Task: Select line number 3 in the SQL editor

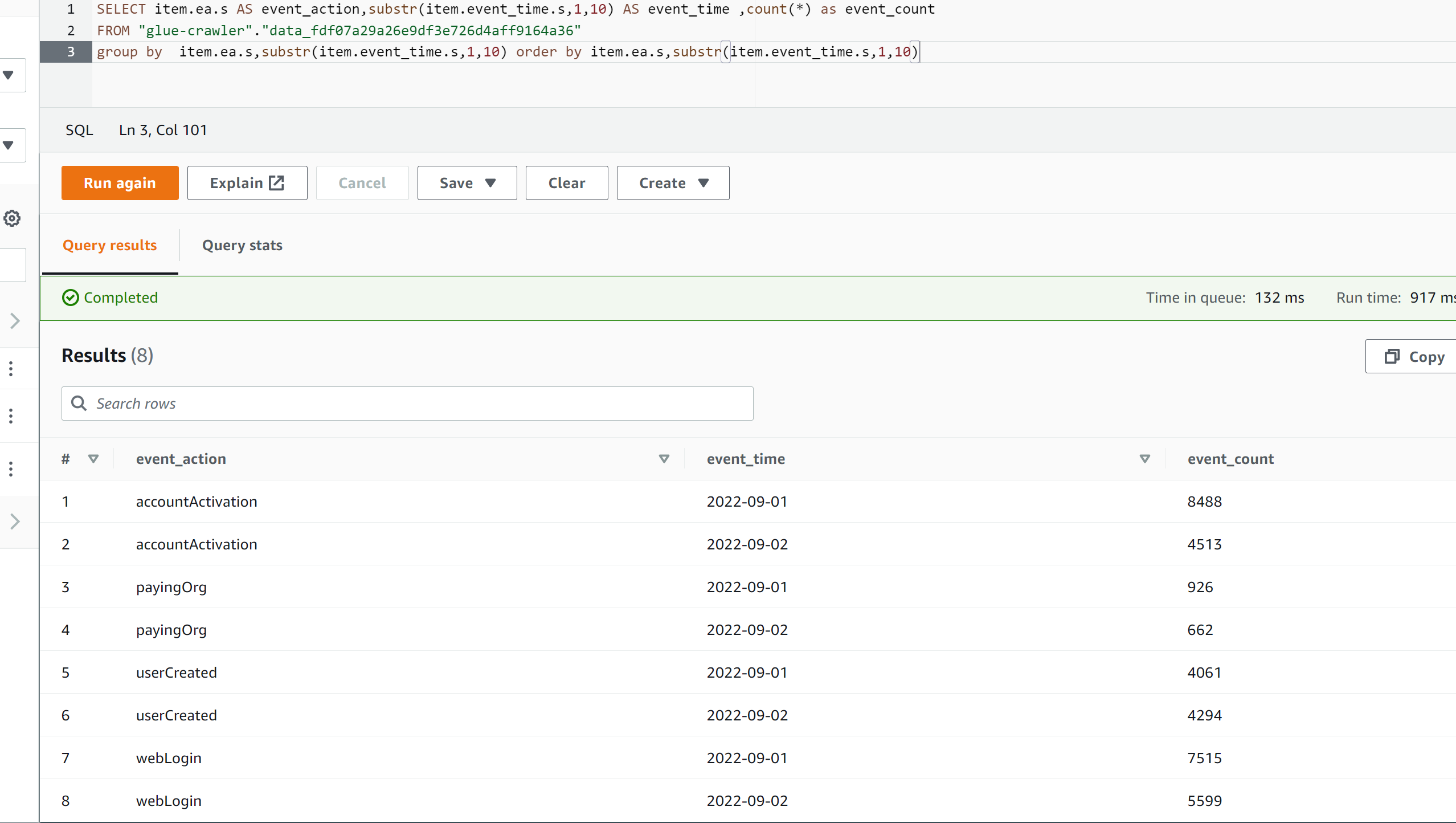Action: 71,51
